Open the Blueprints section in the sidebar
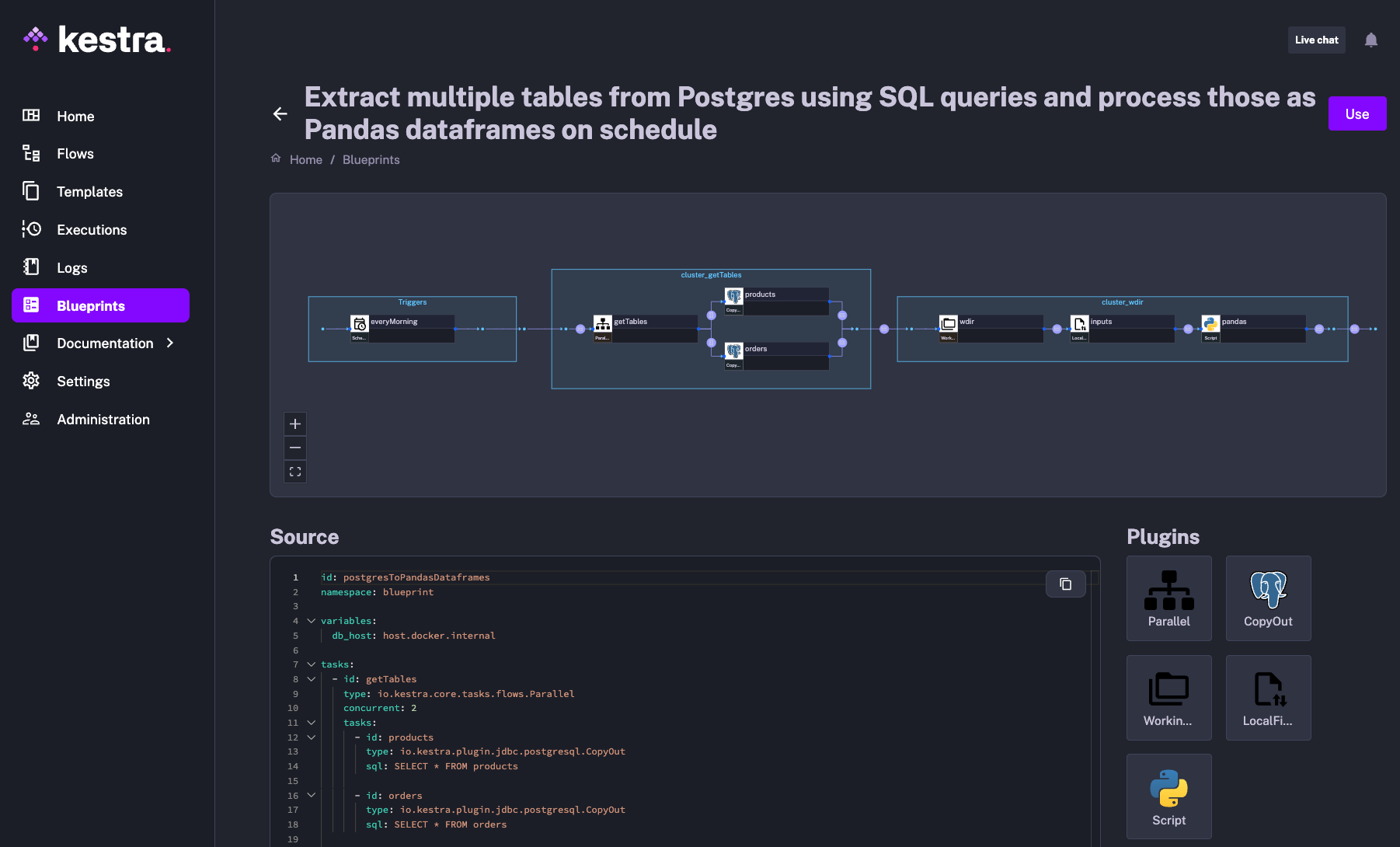 [92, 305]
